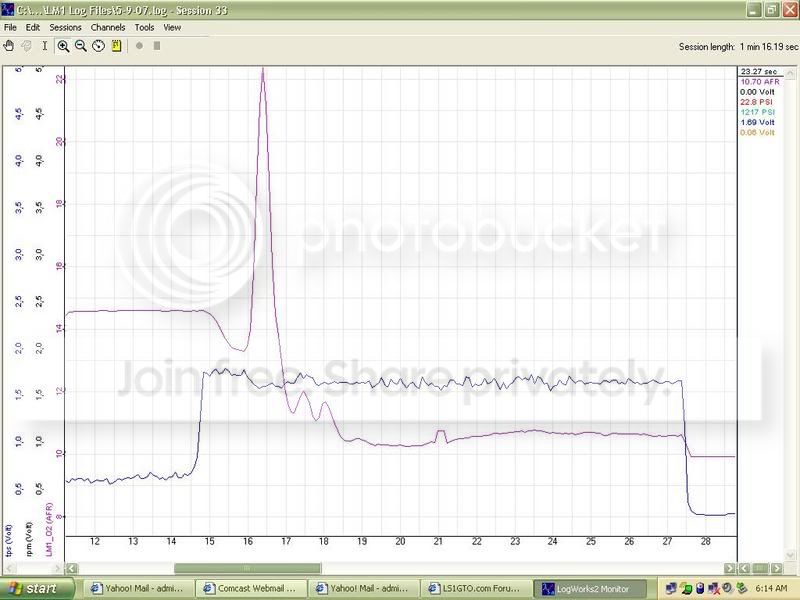This screenshot has width=800, height=600.
Task: Click the yellow note icon
Action: click(x=116, y=46)
